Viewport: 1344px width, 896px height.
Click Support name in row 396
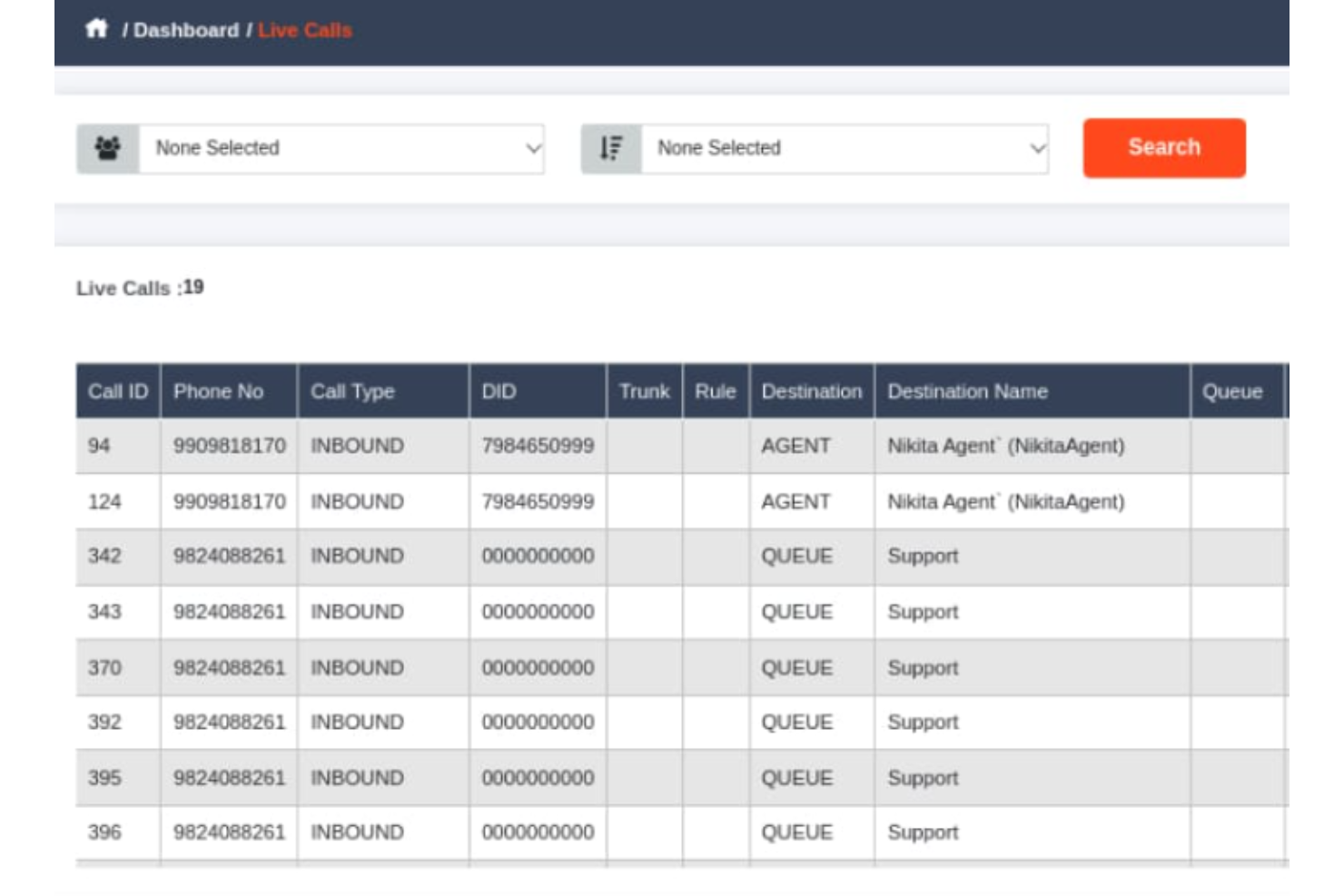click(923, 832)
